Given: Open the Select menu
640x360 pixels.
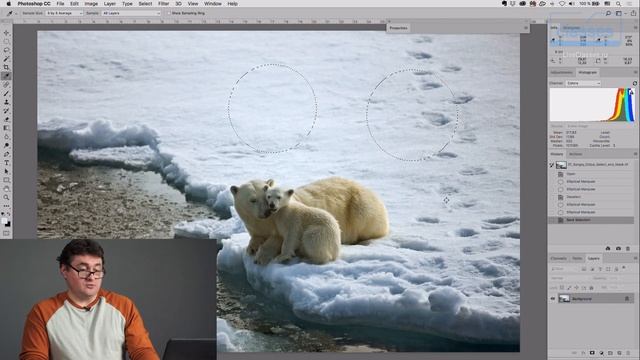Looking at the screenshot, I should coord(145,4).
